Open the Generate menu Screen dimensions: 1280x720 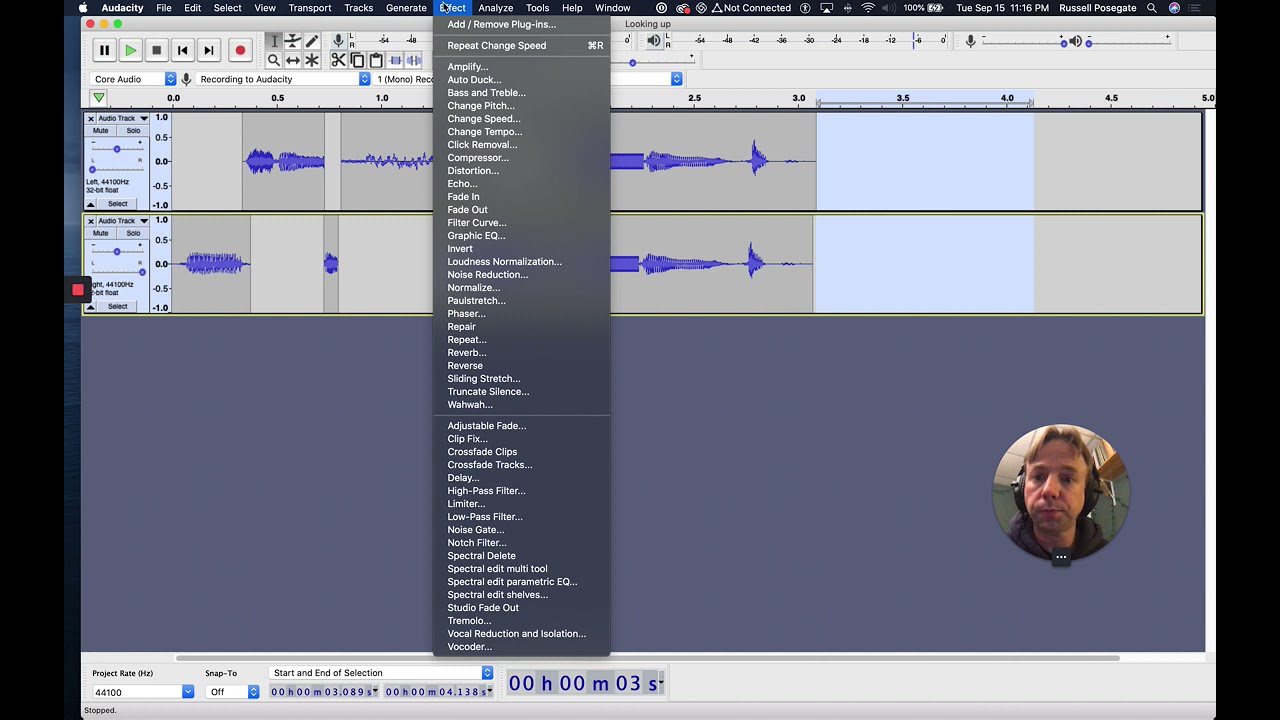pyautogui.click(x=406, y=8)
